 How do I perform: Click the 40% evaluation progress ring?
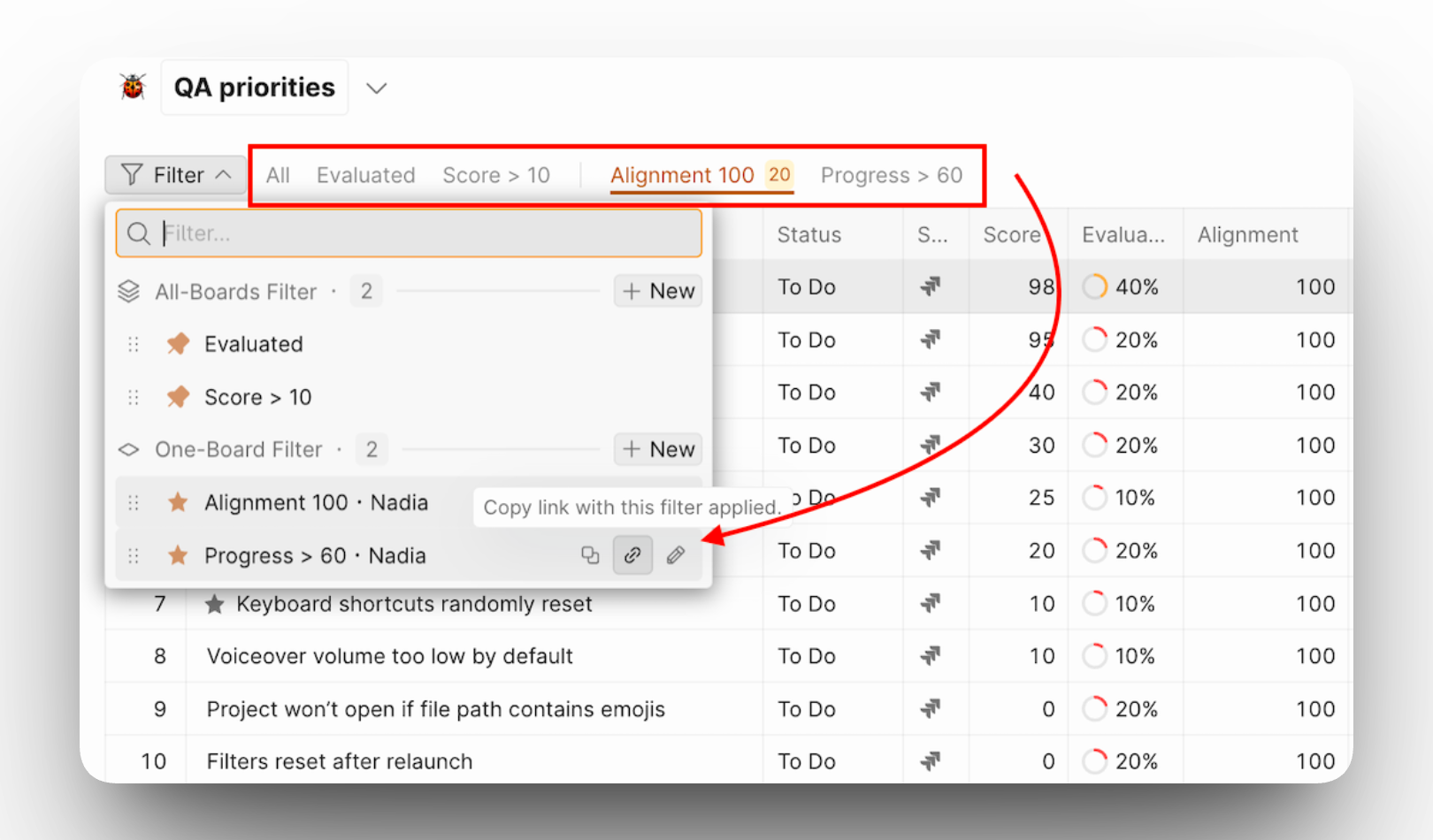click(x=1094, y=286)
